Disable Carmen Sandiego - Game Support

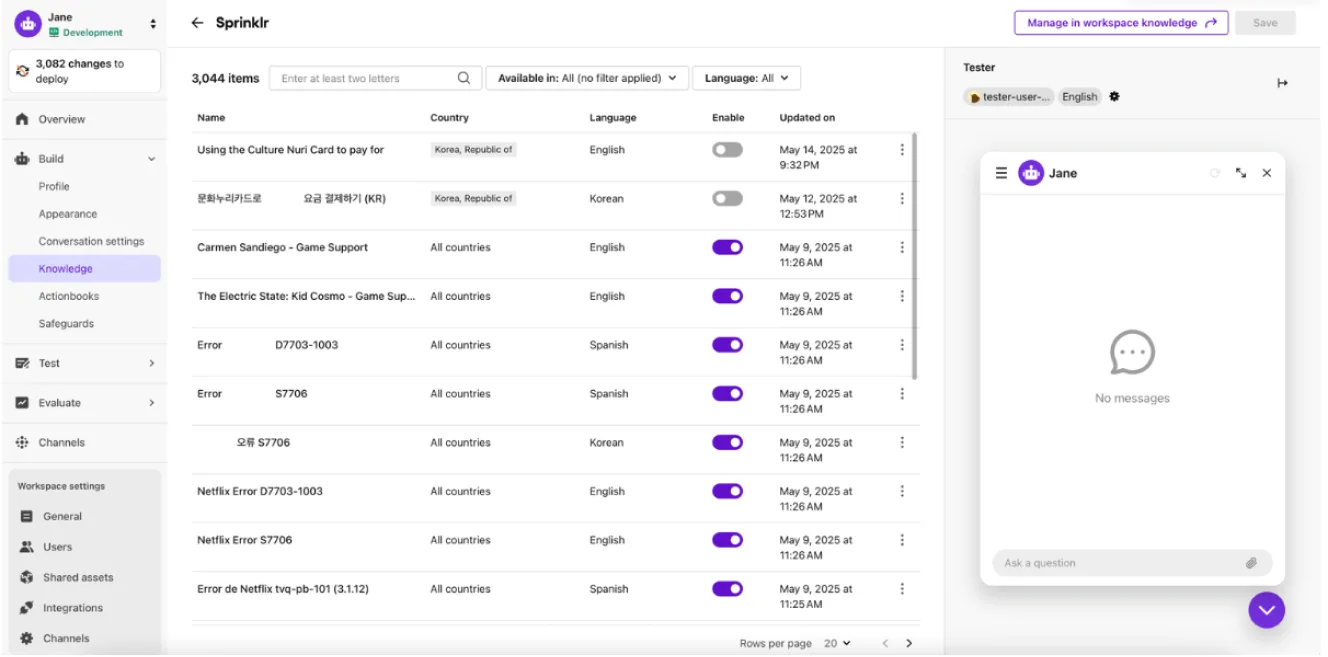tap(727, 247)
